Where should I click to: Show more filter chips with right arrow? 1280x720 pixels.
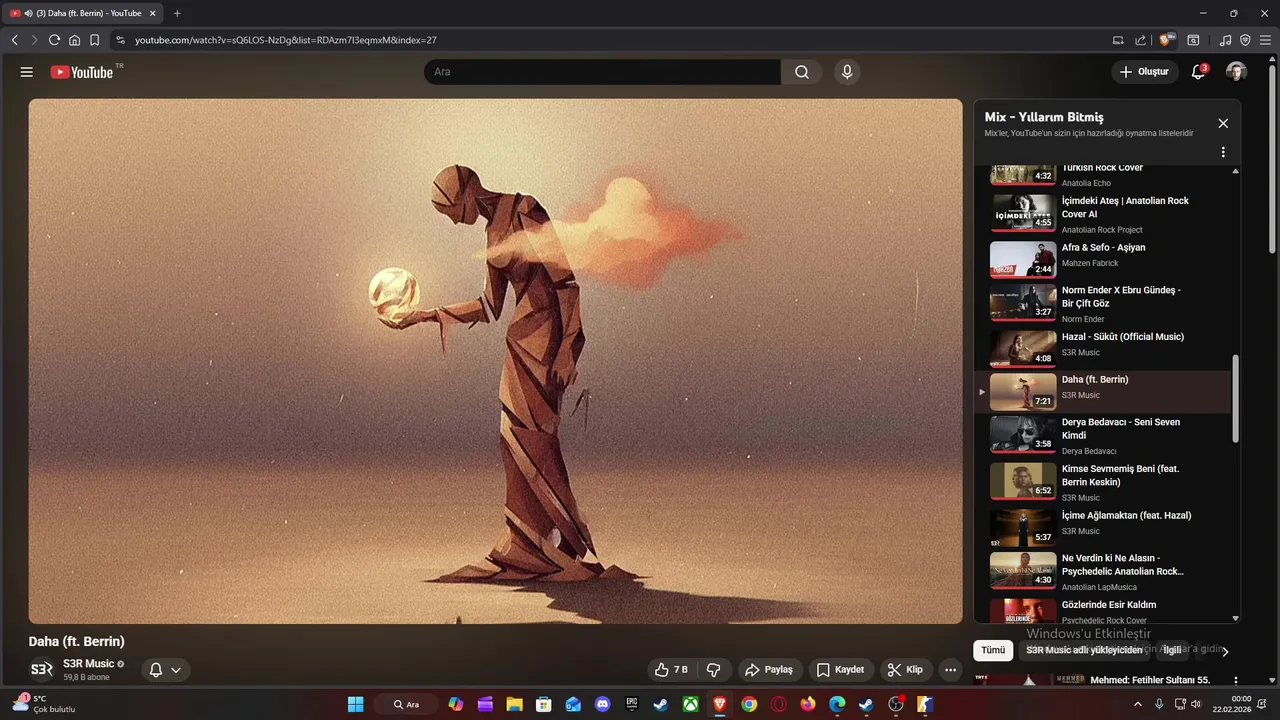coord(1225,651)
